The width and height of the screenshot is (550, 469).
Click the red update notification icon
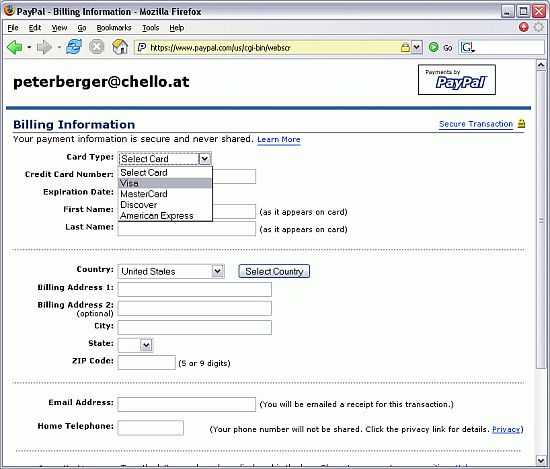pyautogui.click(x=524, y=27)
